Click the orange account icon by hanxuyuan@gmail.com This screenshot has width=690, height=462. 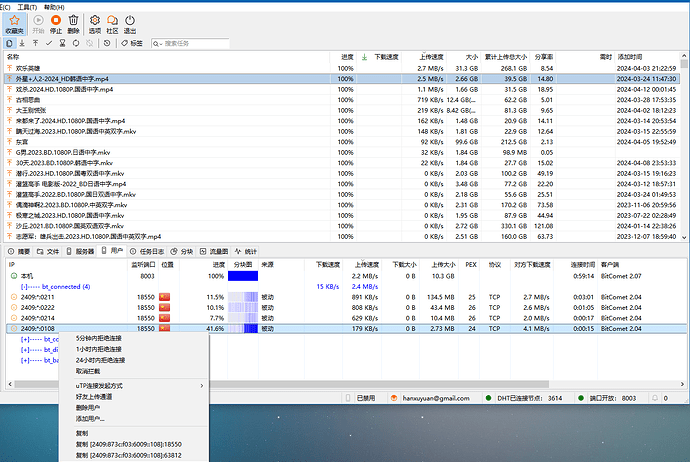[394, 398]
